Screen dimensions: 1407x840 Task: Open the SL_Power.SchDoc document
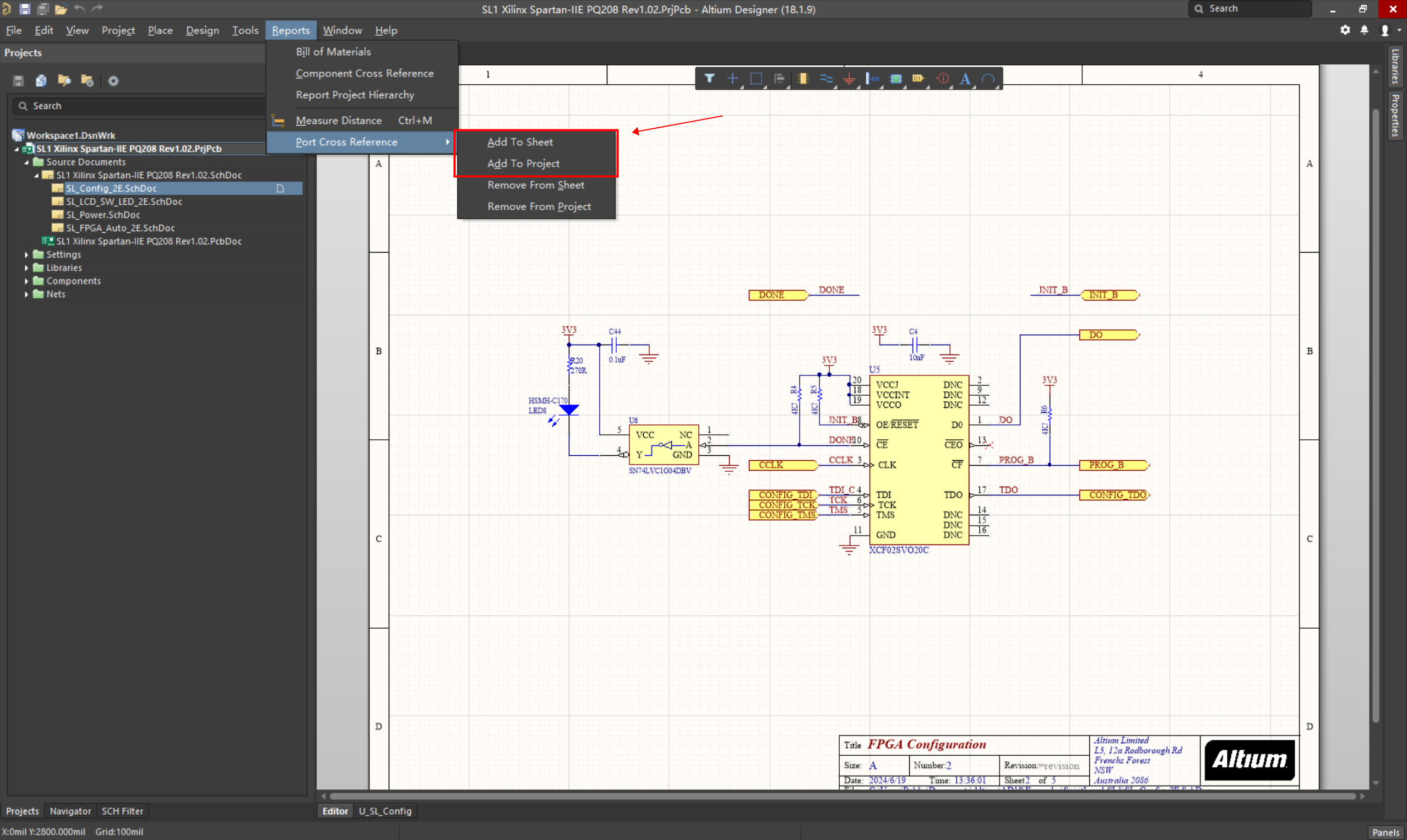(103, 215)
